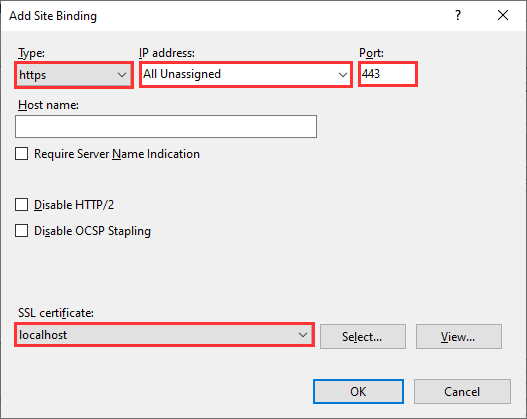This screenshot has height=419, width=527.
Task: Click the chevron arrow of SSL certificate combo
Action: coord(303,335)
